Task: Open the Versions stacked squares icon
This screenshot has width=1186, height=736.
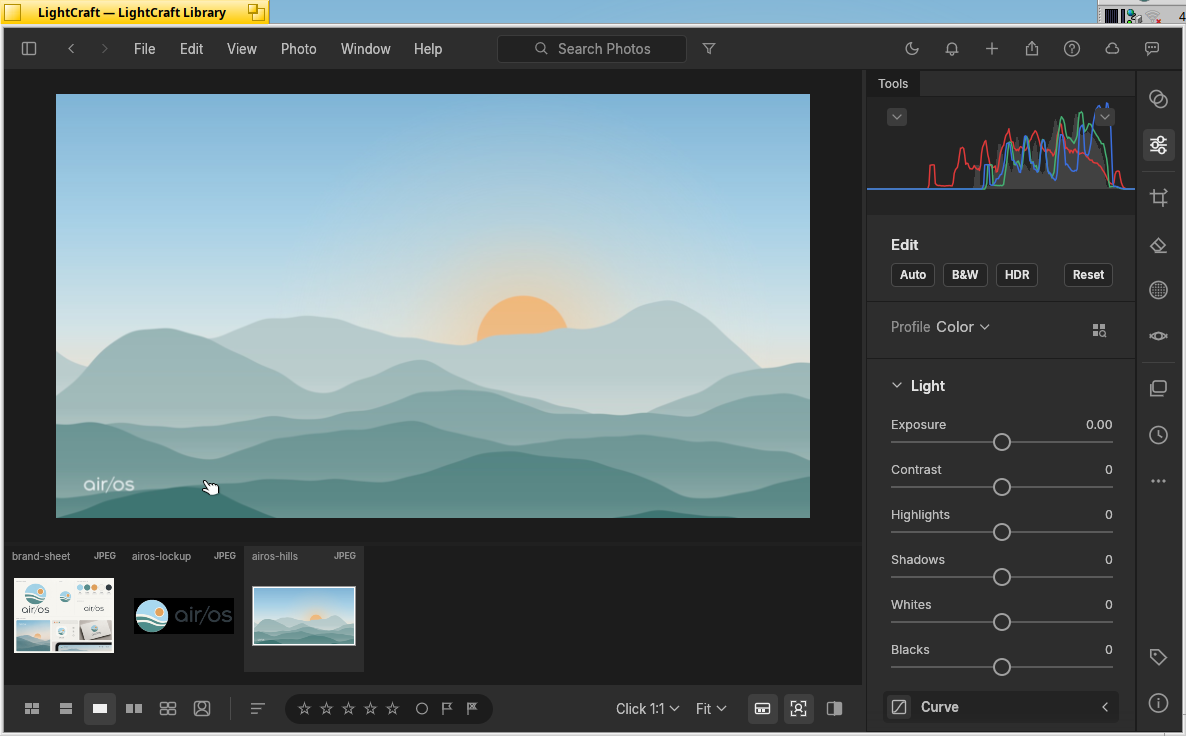Action: (1158, 389)
